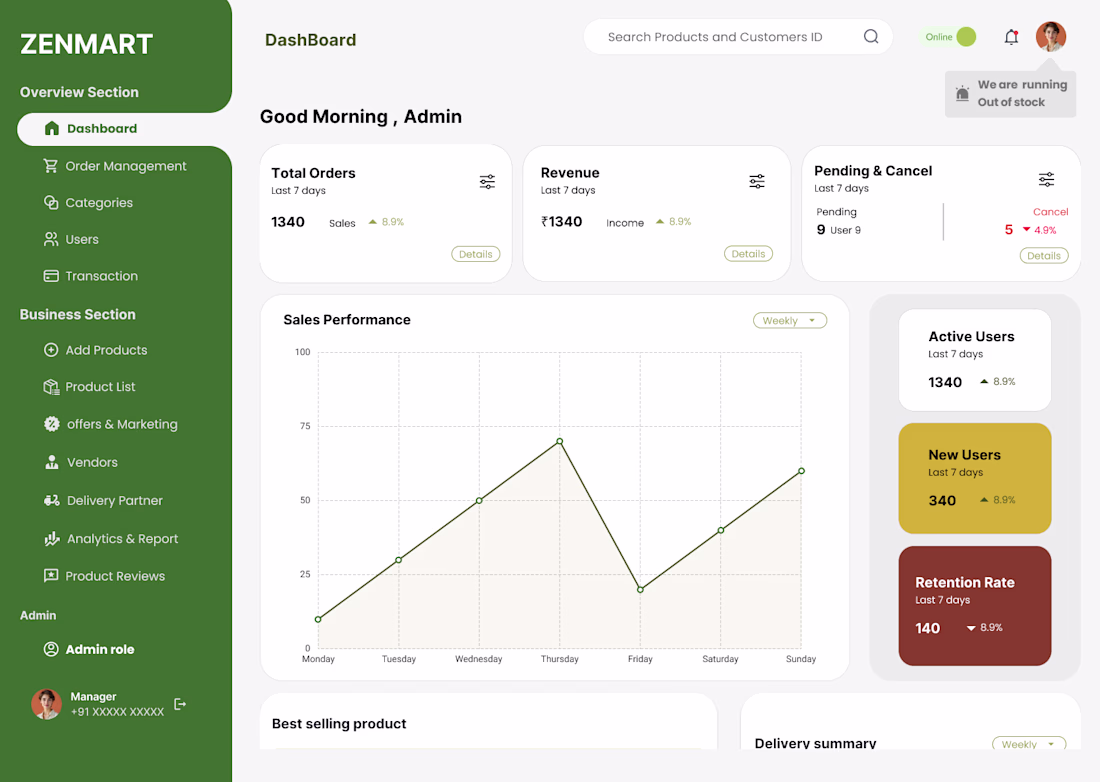Select Delivery Partner menu item
Viewport: 1100px width, 782px height.
coord(114,500)
